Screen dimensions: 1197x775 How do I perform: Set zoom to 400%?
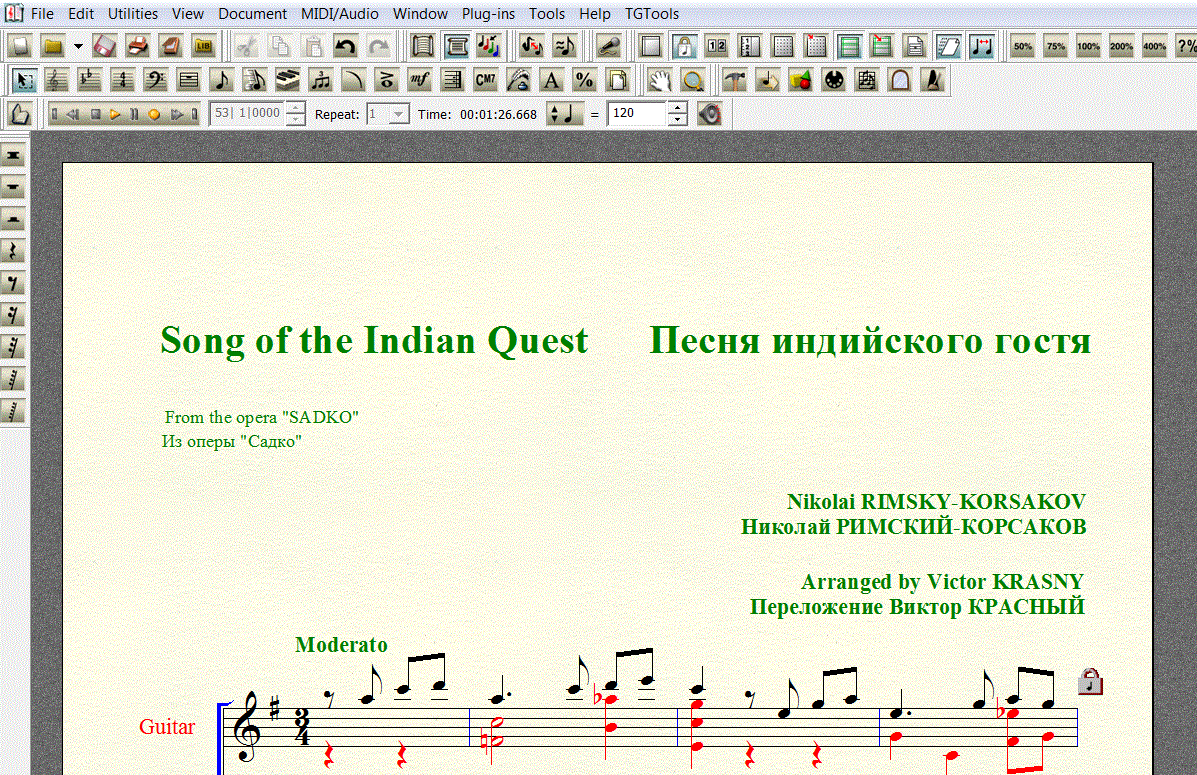(1154, 47)
